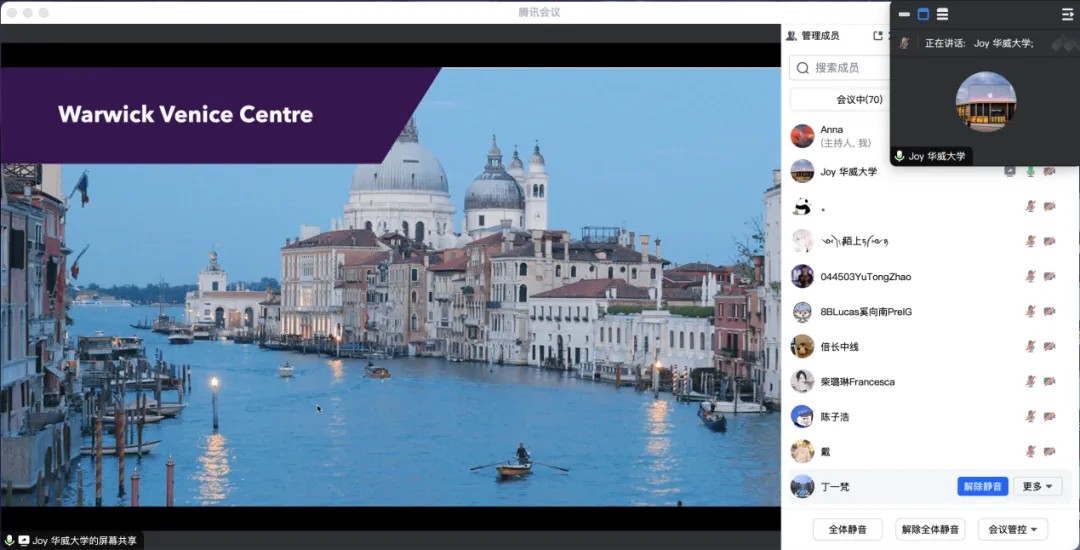Viewport: 1080px width, 550px height.
Task: Click mic icon in the decorative-symbols name row
Action: click(1030, 241)
